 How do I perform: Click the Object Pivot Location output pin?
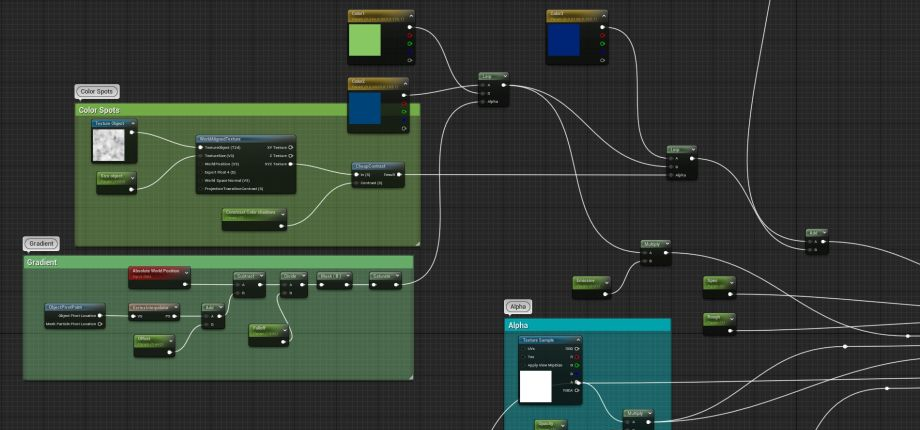[100, 316]
